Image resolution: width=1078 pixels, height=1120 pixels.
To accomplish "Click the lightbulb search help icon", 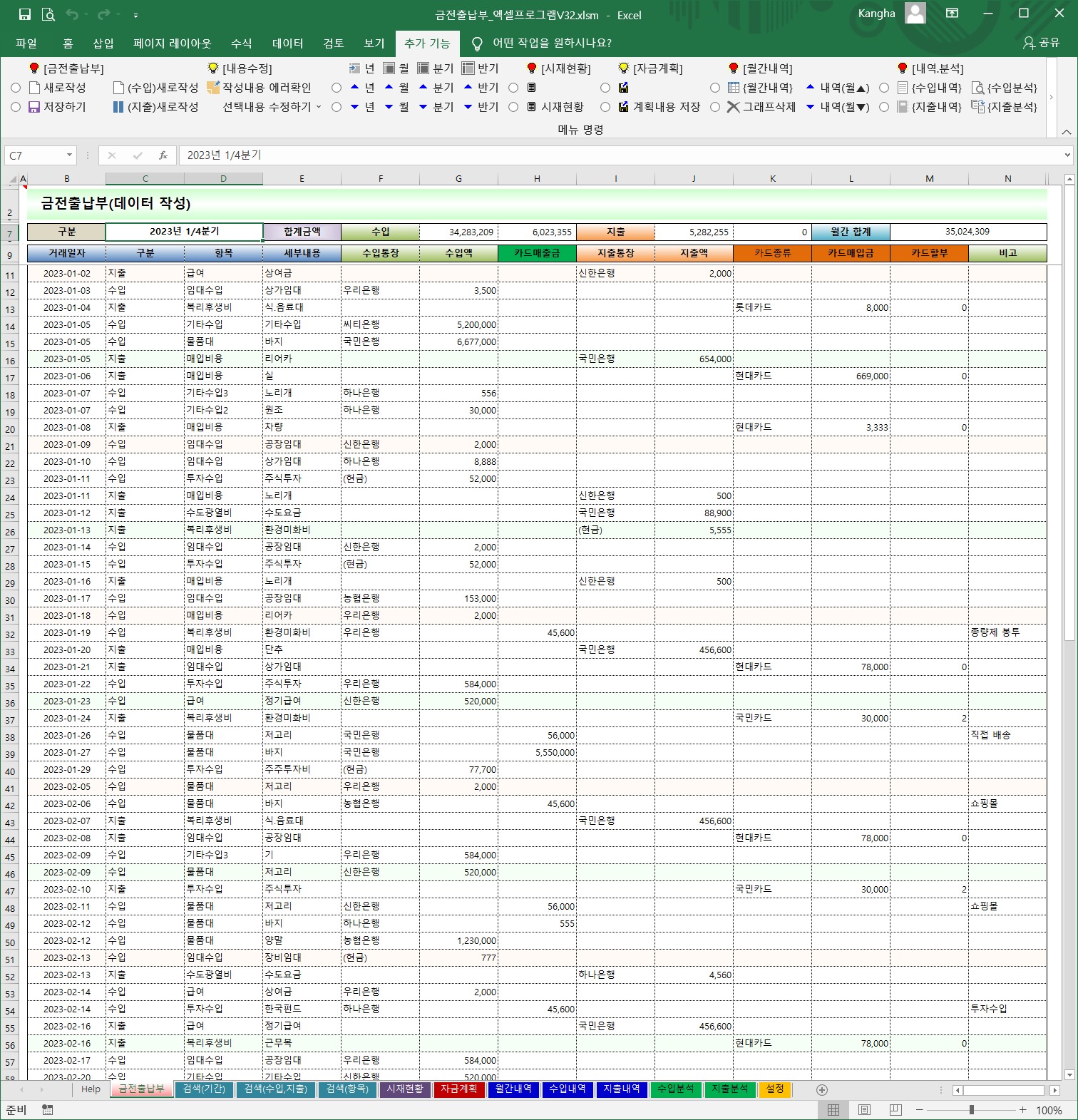I will click(x=477, y=44).
